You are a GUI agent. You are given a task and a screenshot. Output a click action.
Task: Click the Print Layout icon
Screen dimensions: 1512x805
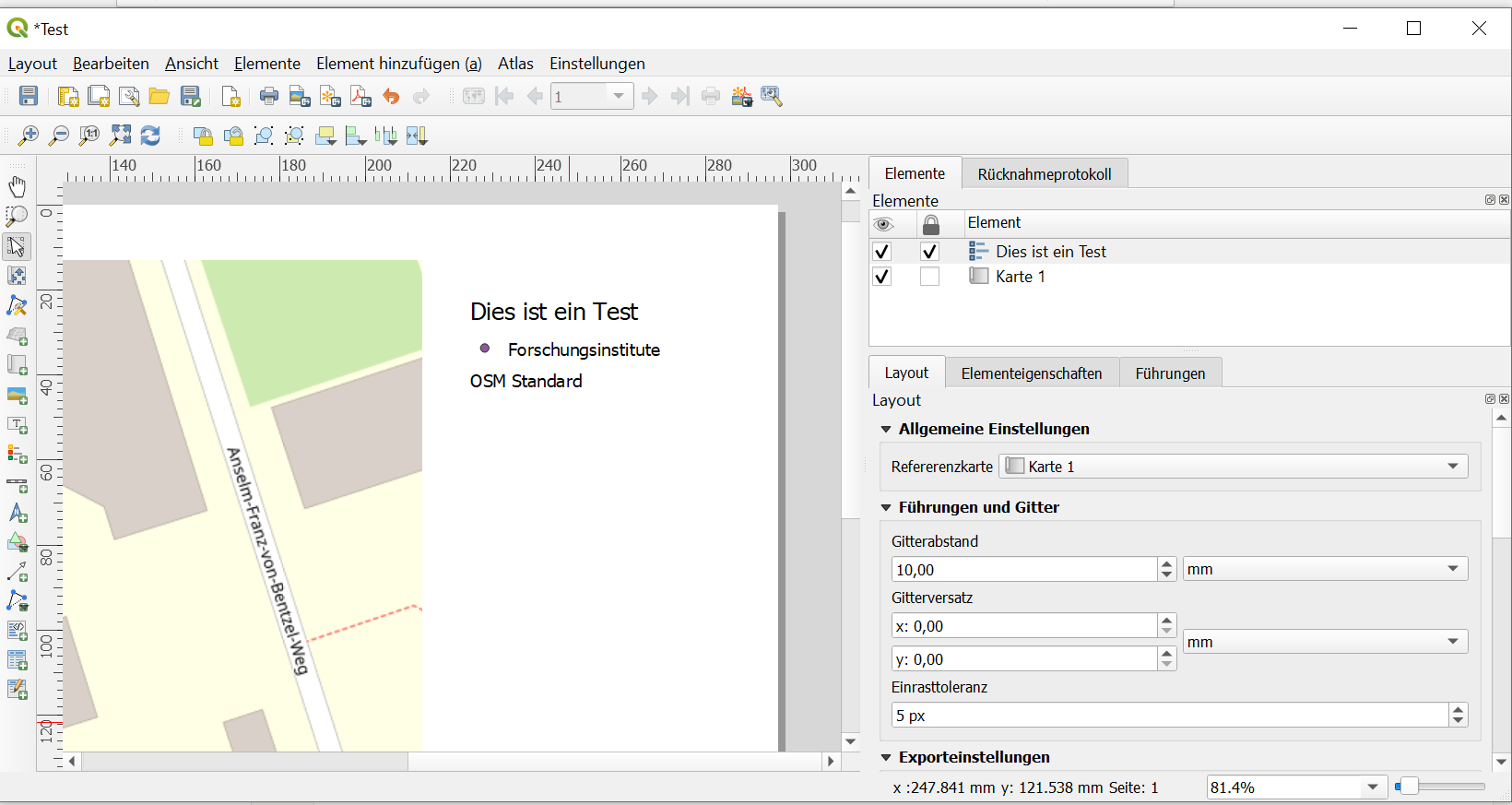[x=269, y=96]
